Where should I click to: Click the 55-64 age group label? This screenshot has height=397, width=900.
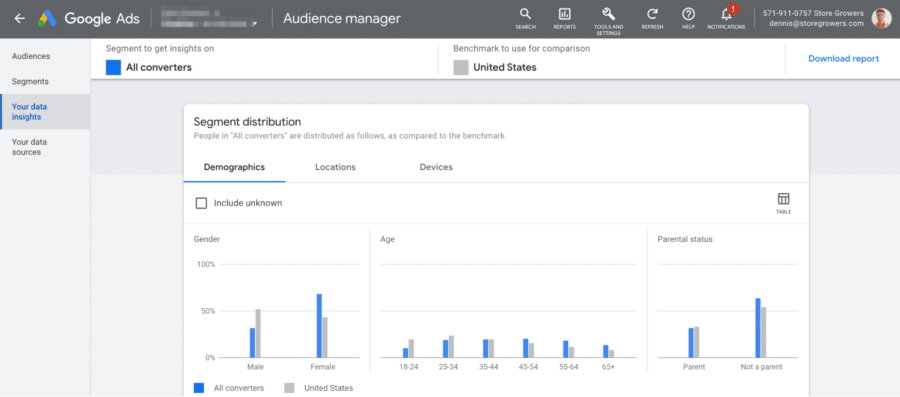tap(568, 367)
